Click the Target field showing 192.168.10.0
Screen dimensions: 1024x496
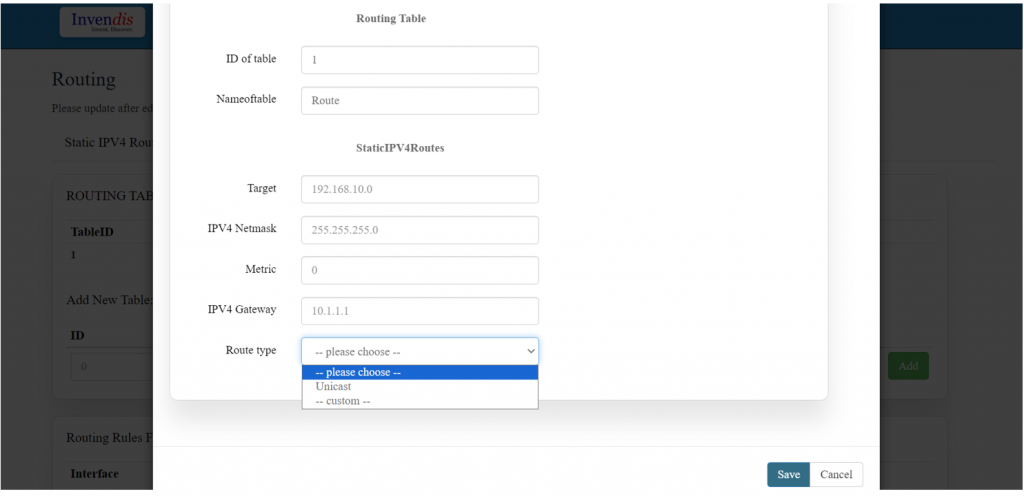click(419, 189)
